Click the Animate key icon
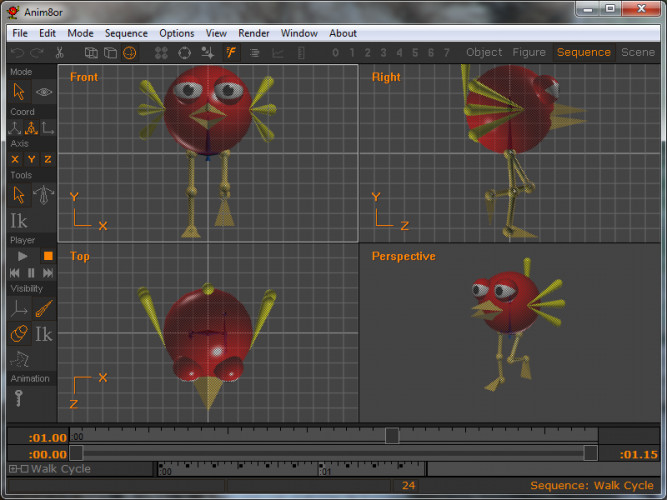The image size is (667, 500). coord(19,398)
